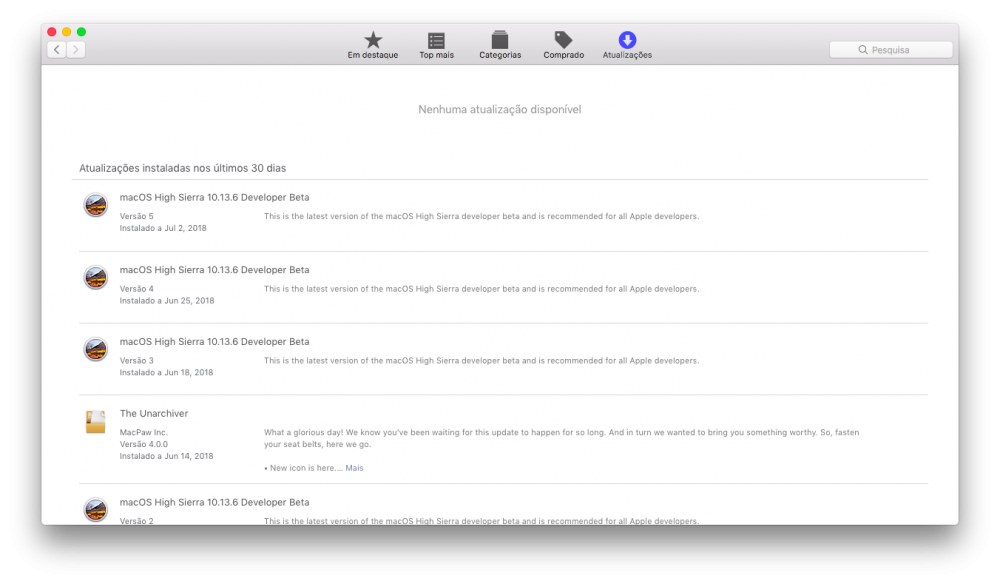Click the 'Versão 4' label
Viewport: 1000px width, 584px height.
[136, 289]
